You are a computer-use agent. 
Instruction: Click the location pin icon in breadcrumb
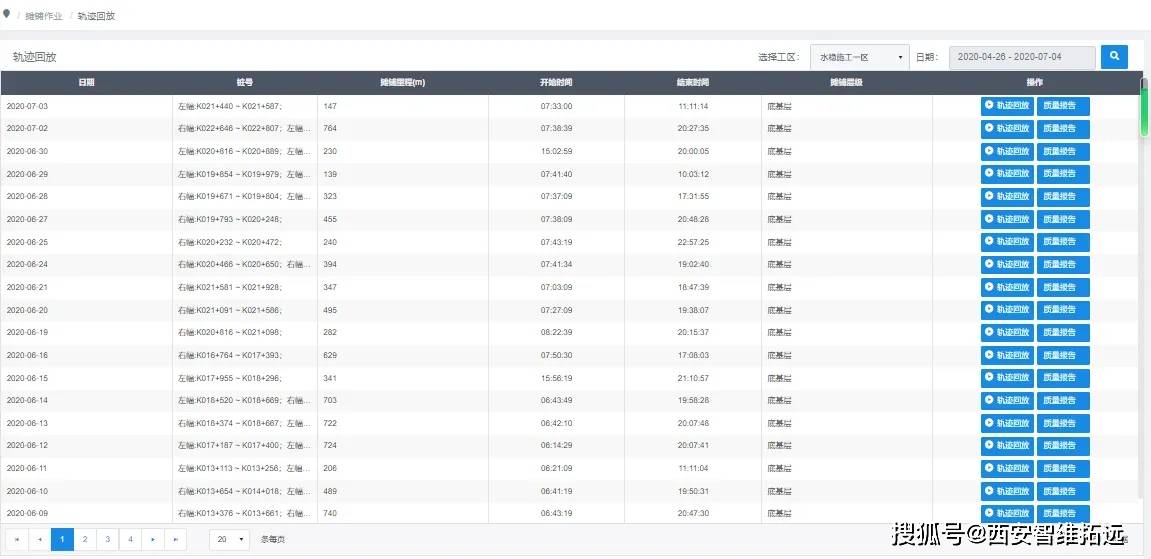coord(7,14)
